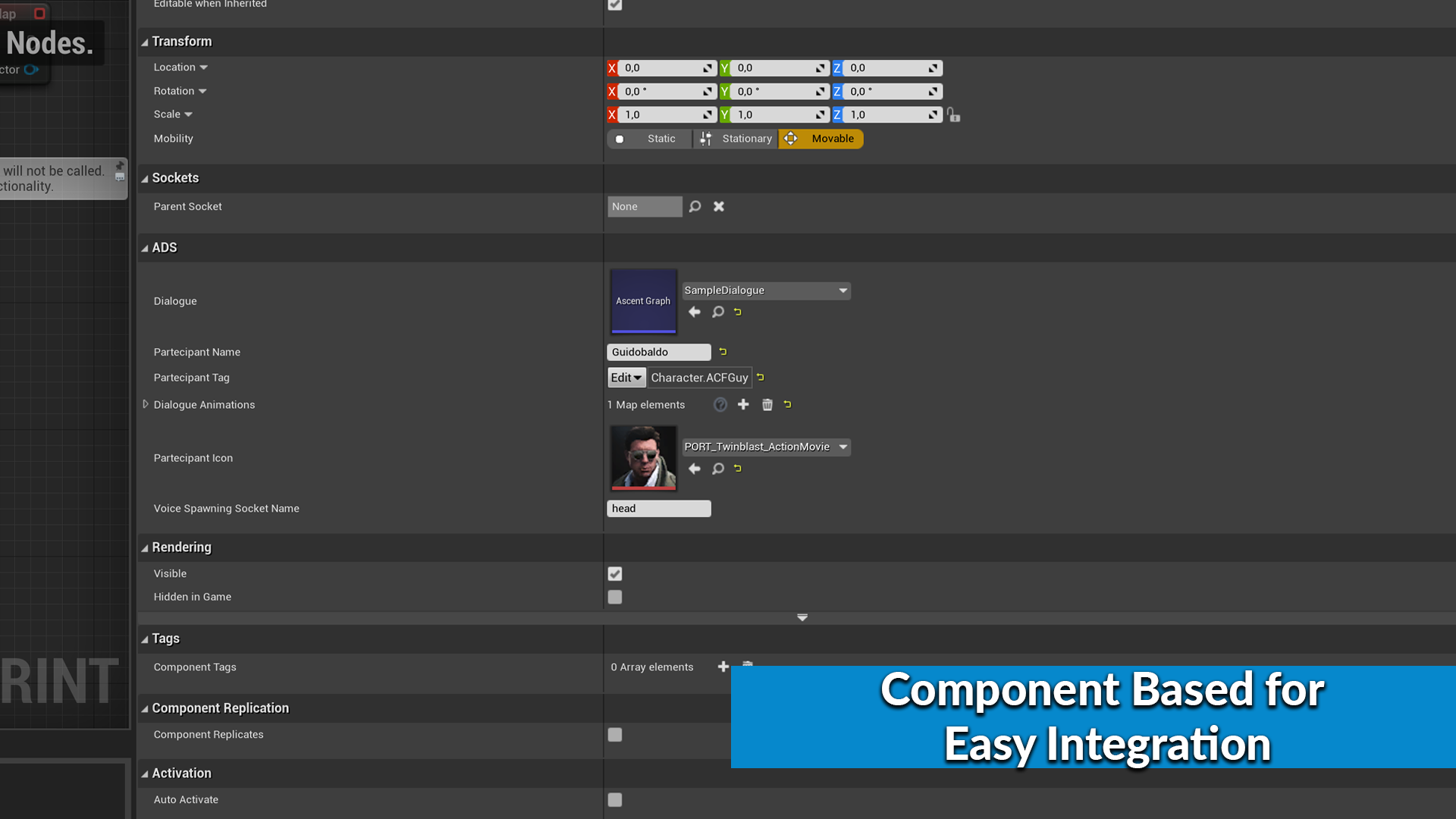Click the reset arrow for Participant Name

[723, 352]
